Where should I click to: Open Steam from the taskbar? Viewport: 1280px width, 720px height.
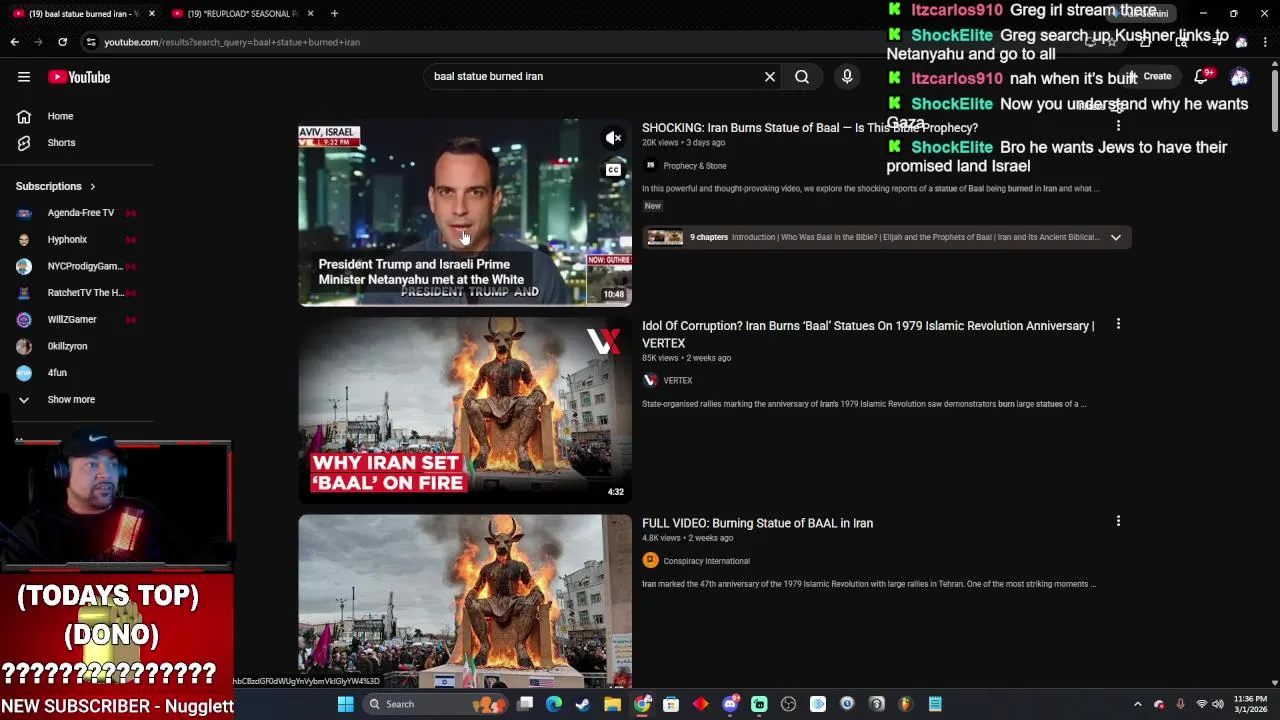pos(583,704)
